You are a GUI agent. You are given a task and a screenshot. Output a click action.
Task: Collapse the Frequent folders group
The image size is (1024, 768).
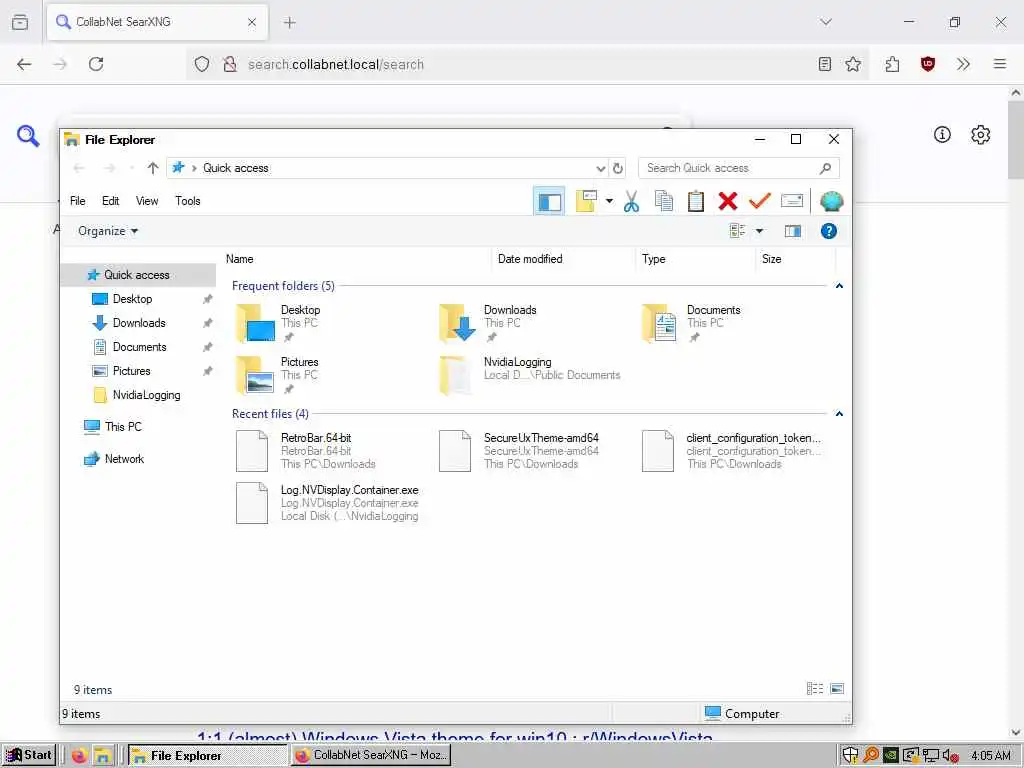(x=839, y=286)
